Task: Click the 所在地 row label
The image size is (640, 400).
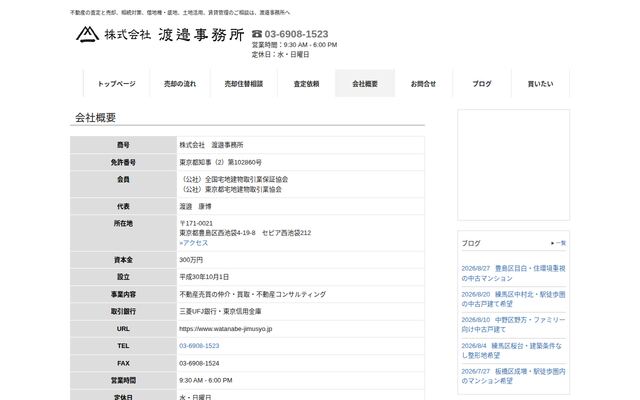Action: [x=123, y=223]
